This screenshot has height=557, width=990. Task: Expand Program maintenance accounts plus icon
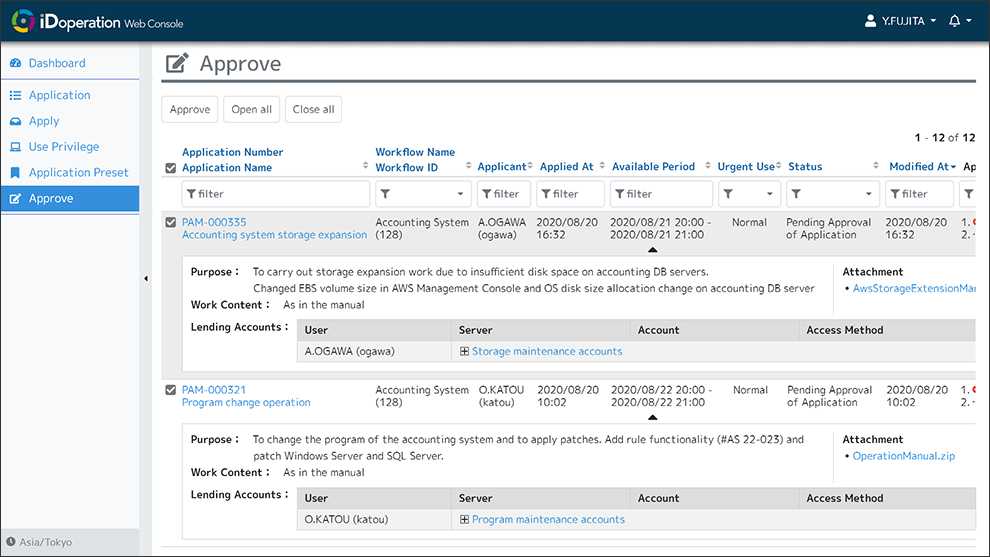[x=464, y=520]
